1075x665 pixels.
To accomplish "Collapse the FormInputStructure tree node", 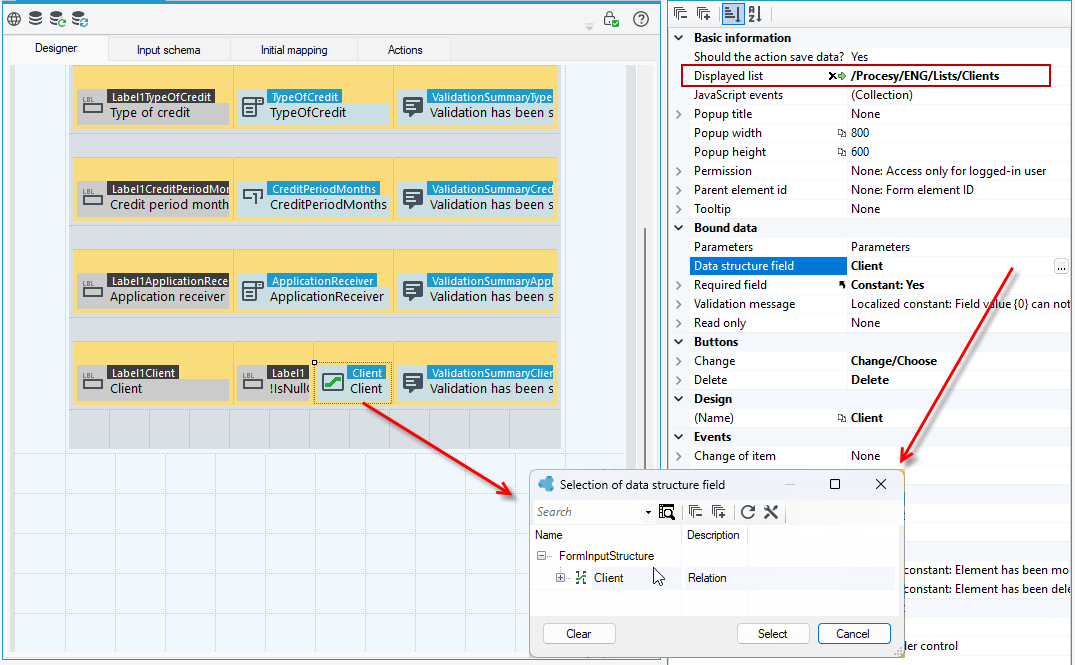I will coord(541,556).
